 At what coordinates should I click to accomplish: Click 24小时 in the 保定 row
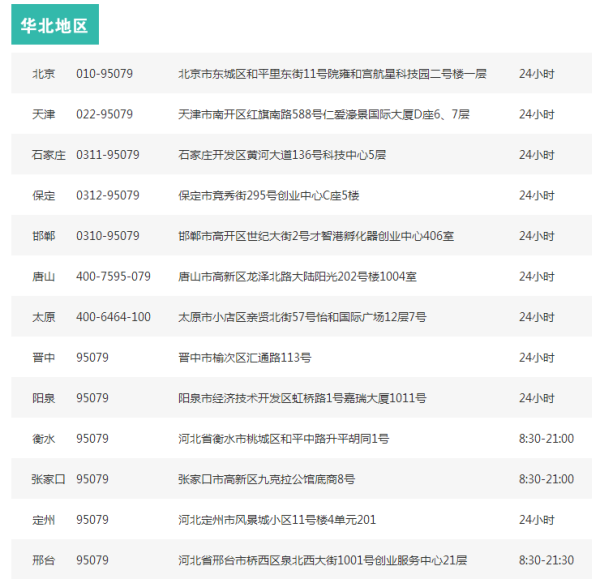536,195
